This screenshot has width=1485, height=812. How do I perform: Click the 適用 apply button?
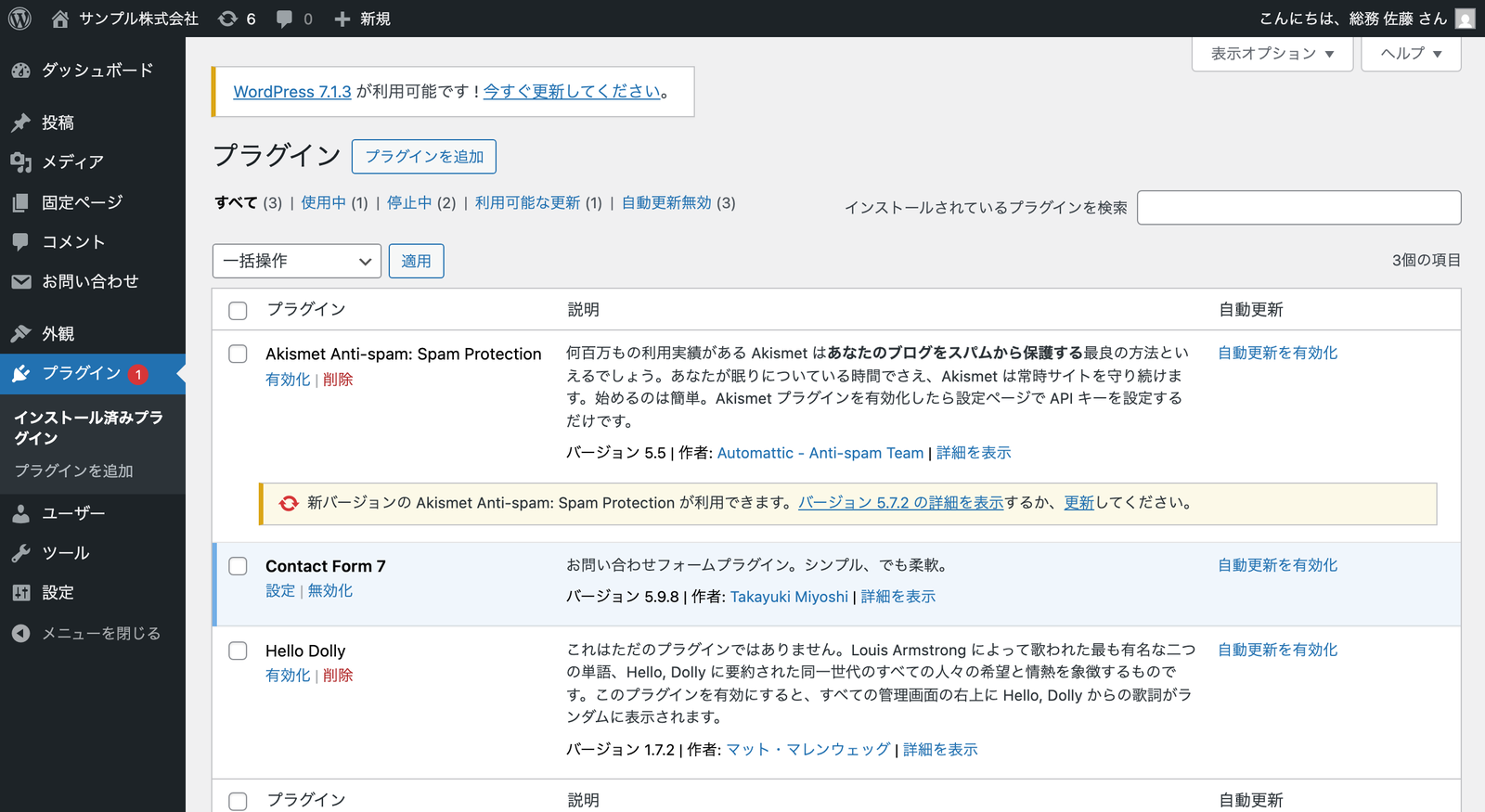(x=416, y=261)
